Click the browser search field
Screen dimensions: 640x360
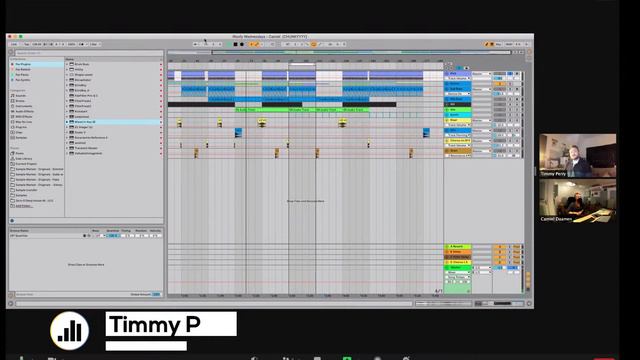(89, 53)
